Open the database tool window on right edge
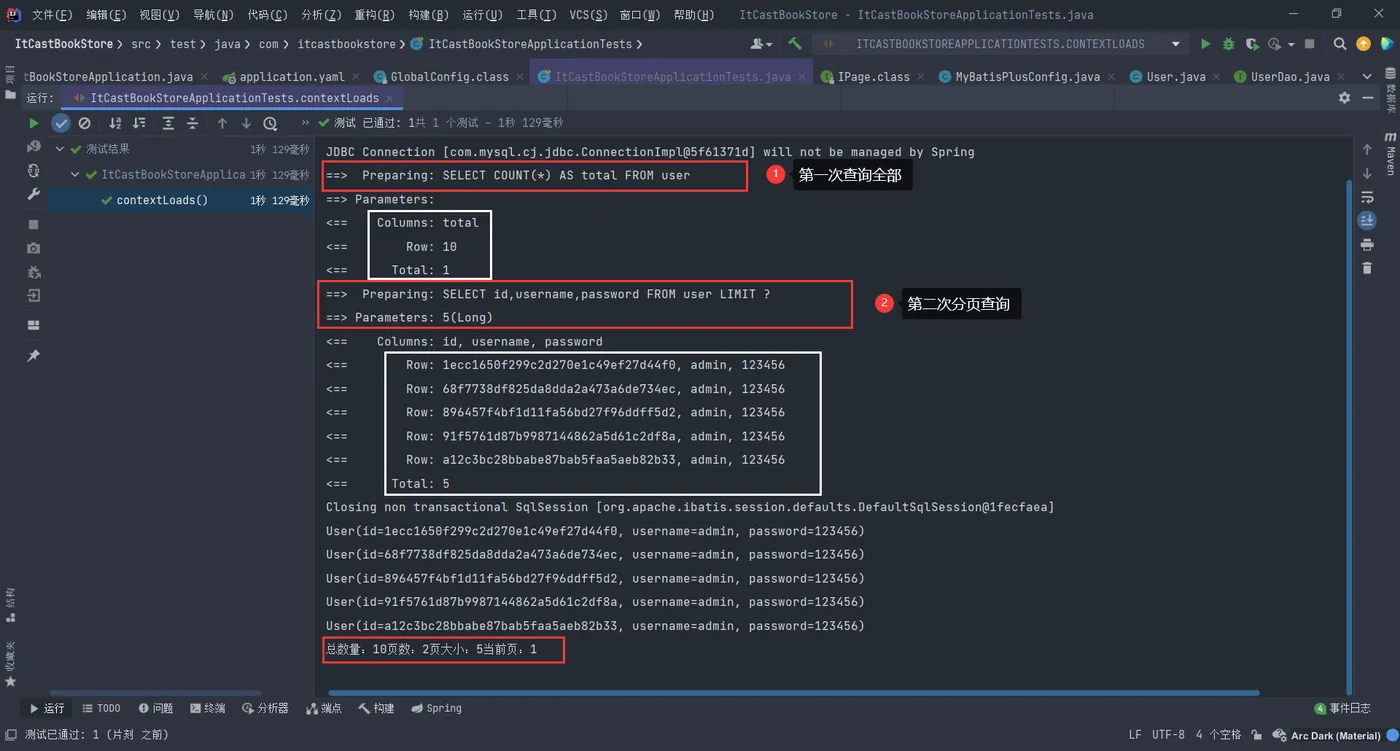 [1390, 92]
